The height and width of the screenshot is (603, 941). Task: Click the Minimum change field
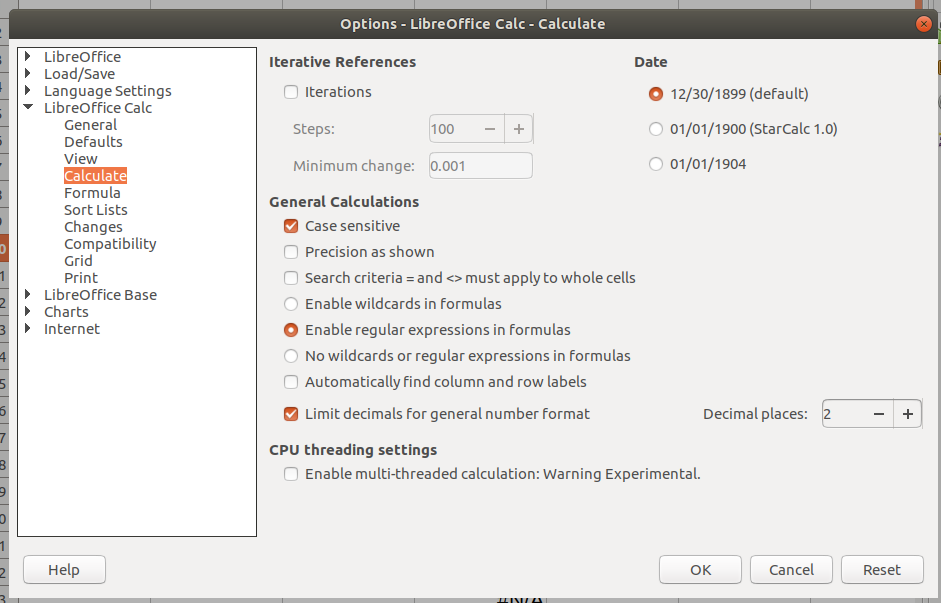tap(481, 166)
